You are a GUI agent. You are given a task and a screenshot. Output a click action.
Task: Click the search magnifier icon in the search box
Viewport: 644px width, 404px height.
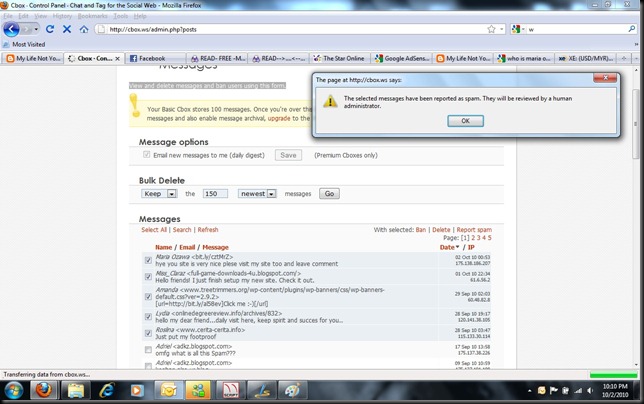(x=632, y=29)
